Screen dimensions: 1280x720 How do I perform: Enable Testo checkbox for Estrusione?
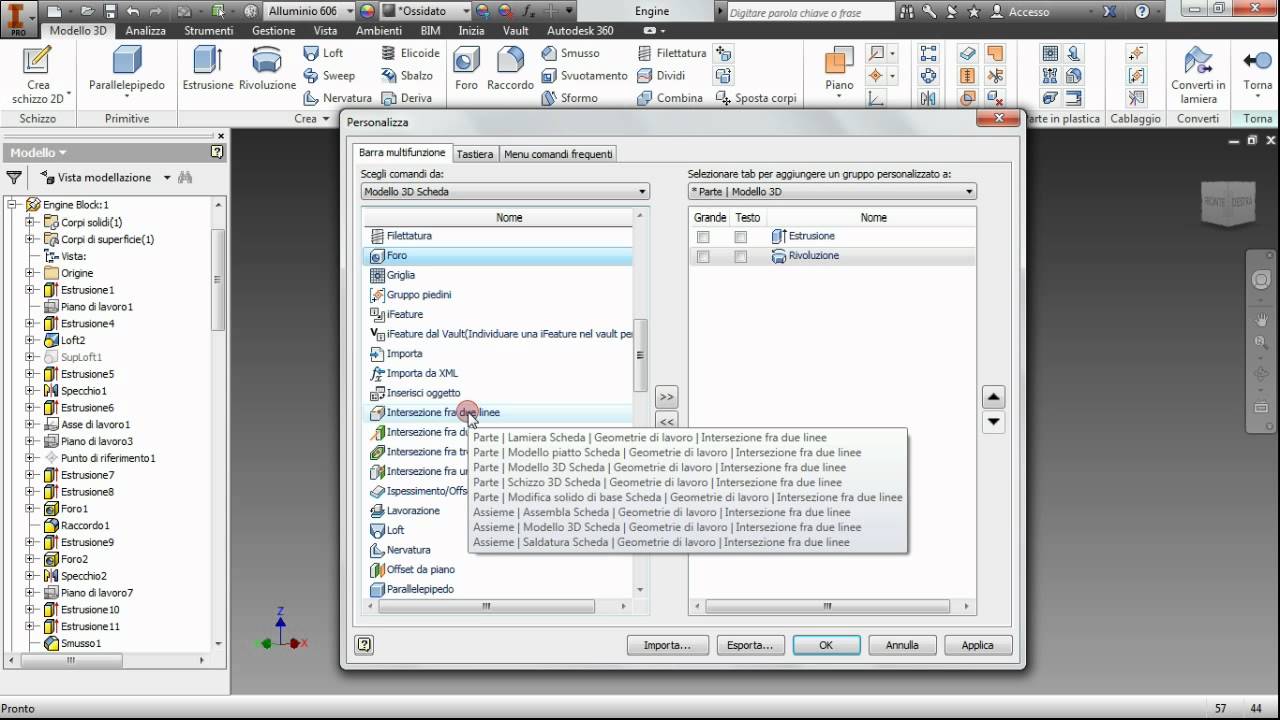click(x=740, y=237)
